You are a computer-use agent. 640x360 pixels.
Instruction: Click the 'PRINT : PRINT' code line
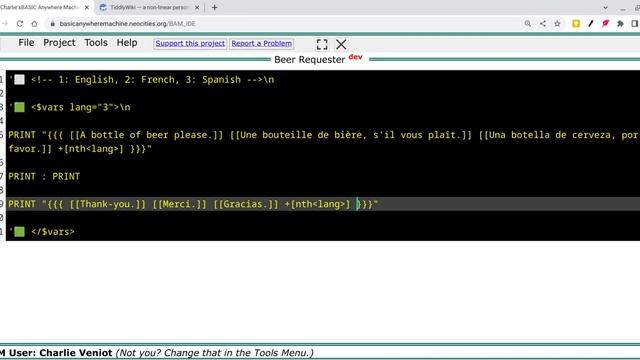pyautogui.click(x=44, y=176)
